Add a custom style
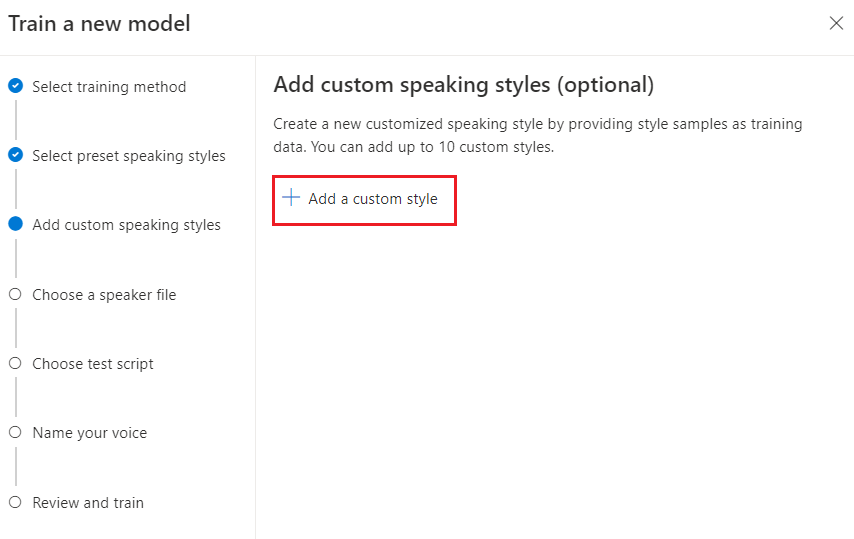The image size is (854, 539). (372, 199)
